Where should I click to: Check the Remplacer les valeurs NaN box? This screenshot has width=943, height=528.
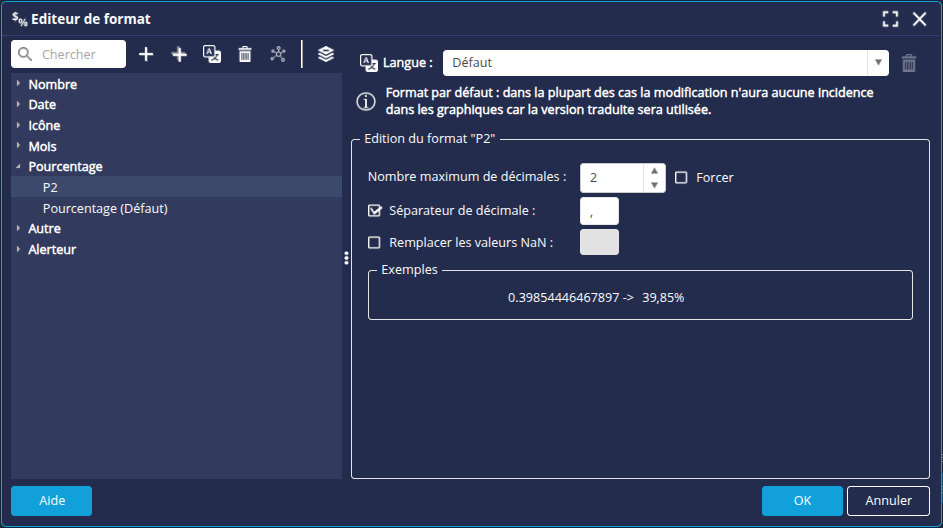pos(375,242)
